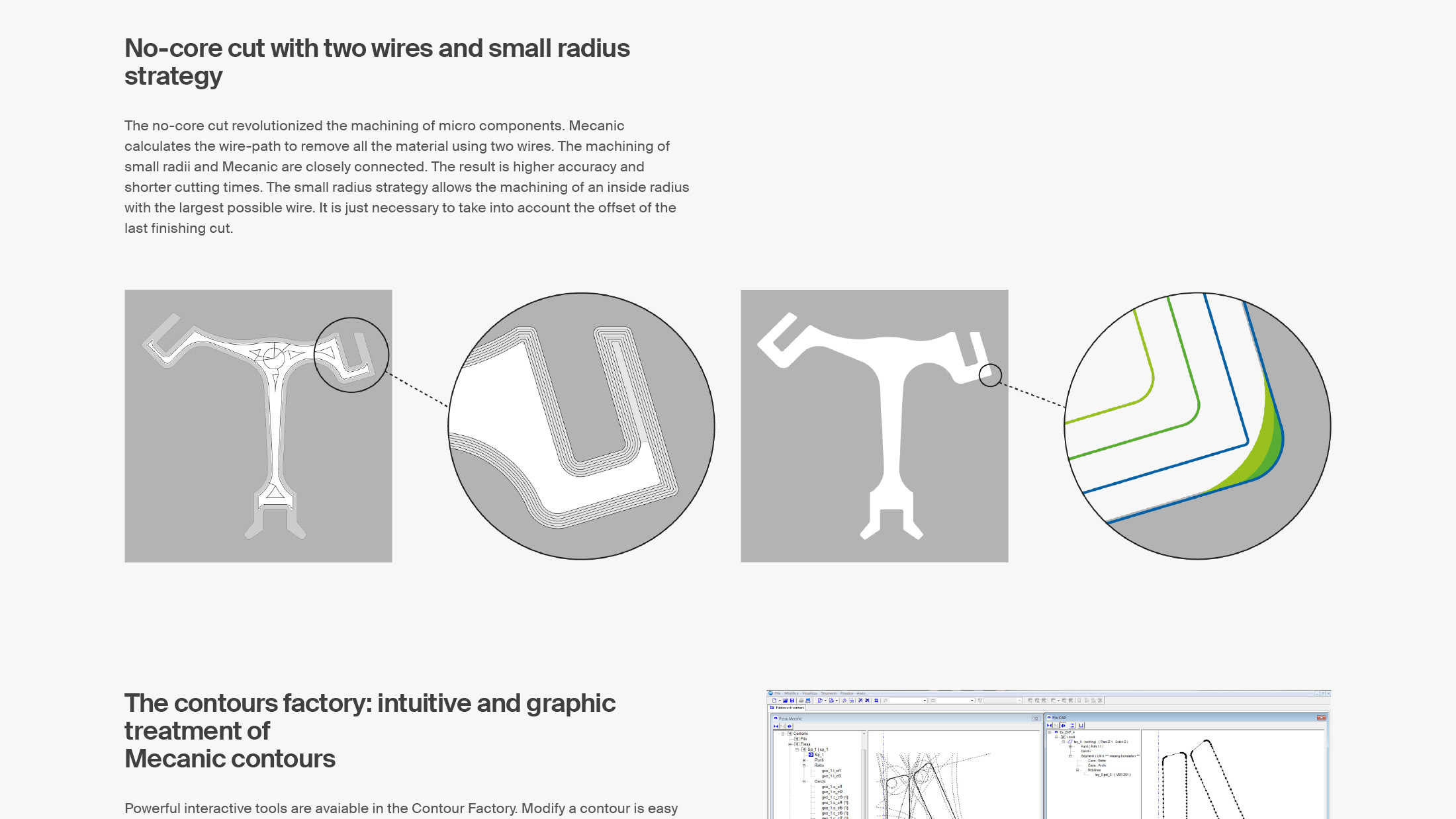Select the 'Polylines' node in File CAD tree
Viewport: 1456px width, 819px height.
[x=1094, y=770]
